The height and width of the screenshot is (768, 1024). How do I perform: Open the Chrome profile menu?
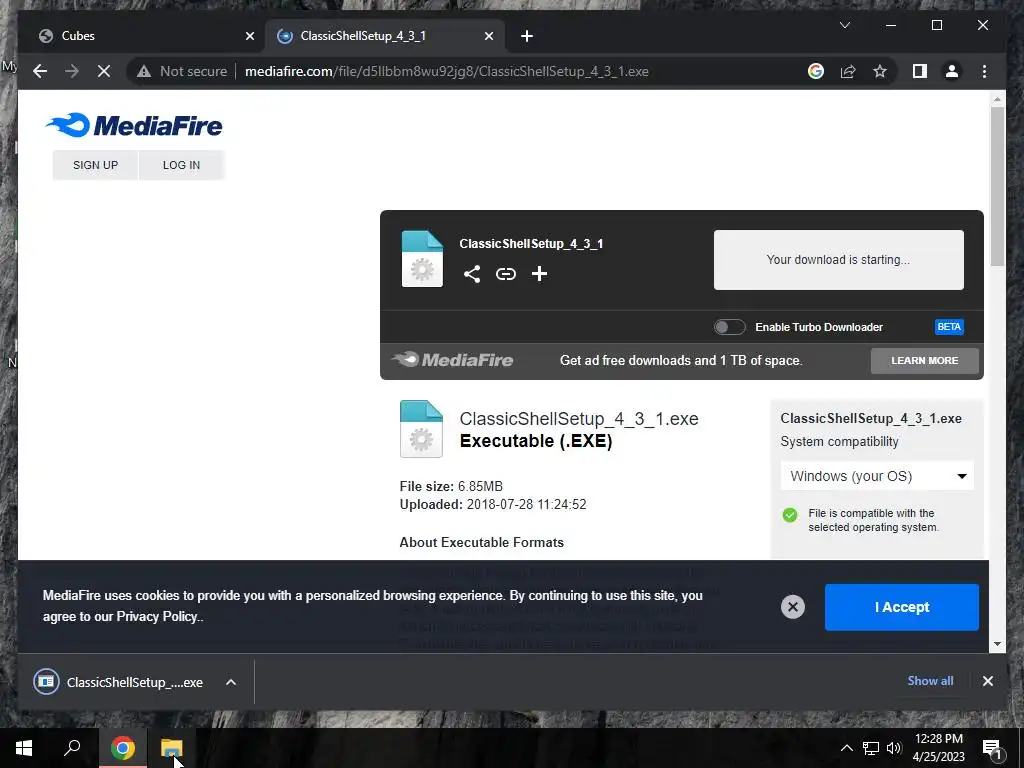952,71
